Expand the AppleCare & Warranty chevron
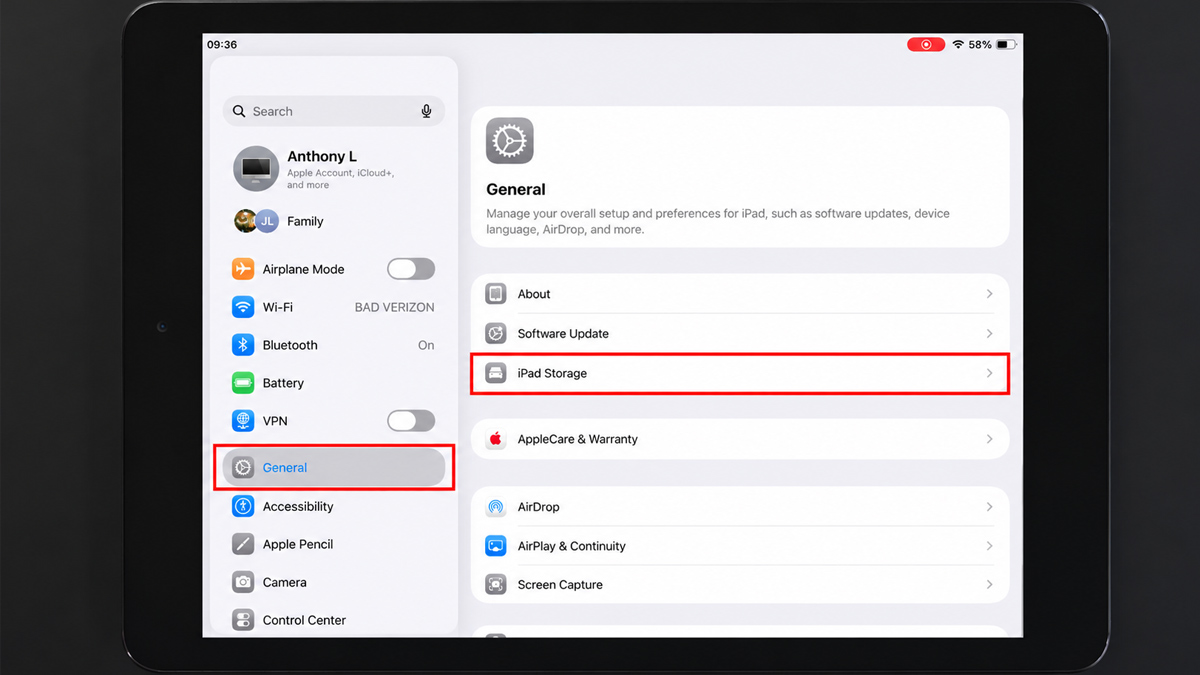 990,439
